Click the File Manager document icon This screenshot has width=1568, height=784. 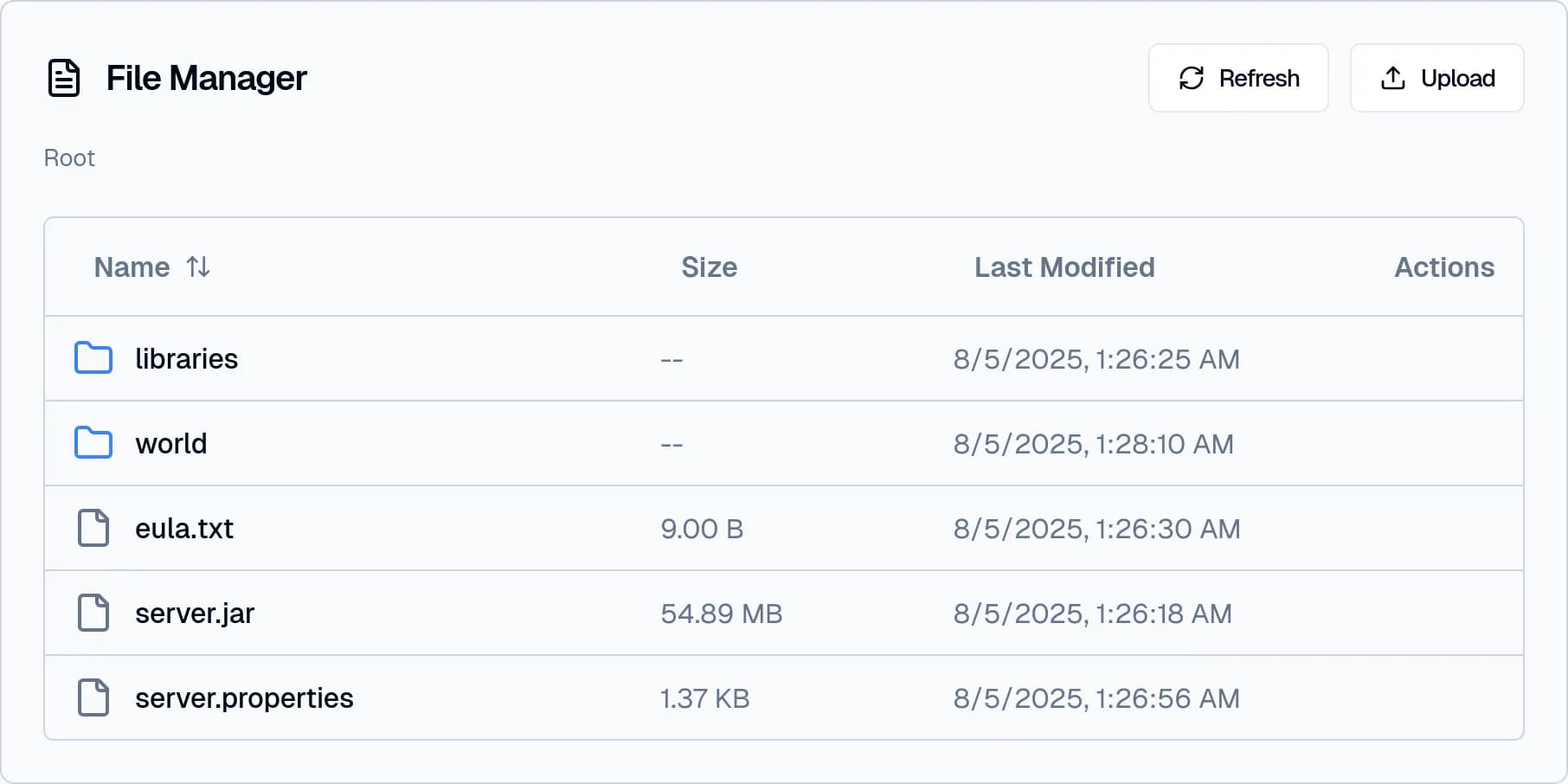[x=64, y=78]
